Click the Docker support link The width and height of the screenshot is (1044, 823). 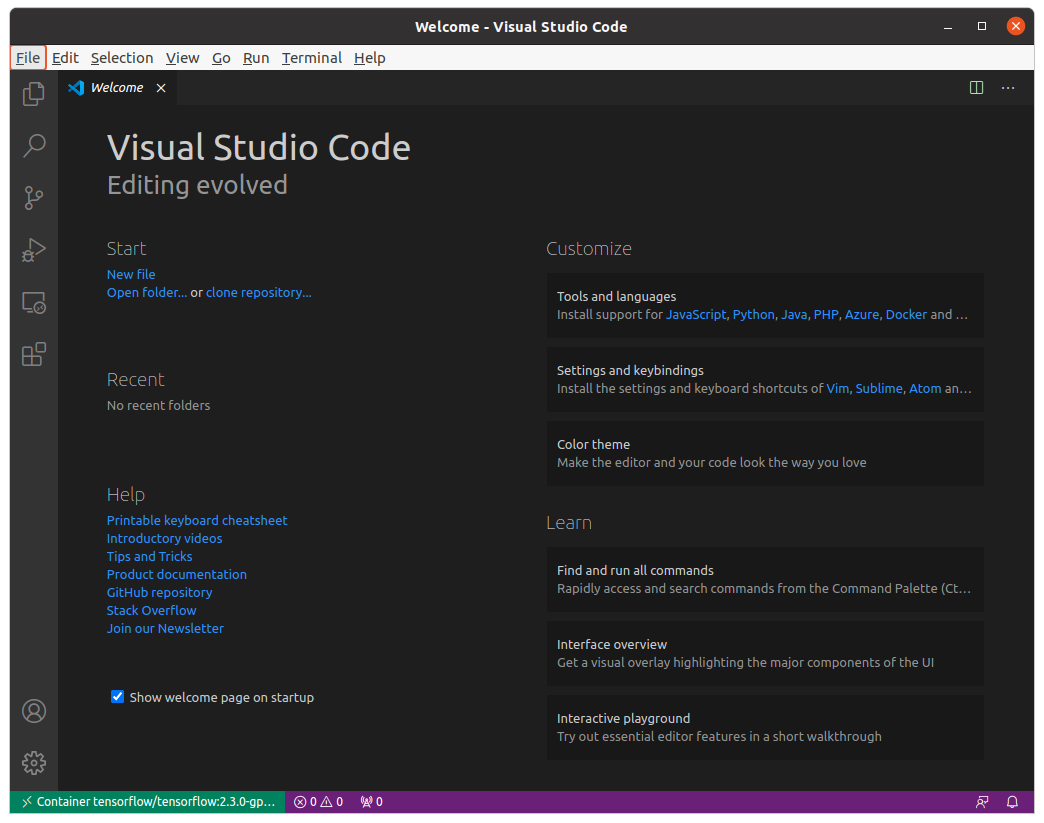coord(906,314)
